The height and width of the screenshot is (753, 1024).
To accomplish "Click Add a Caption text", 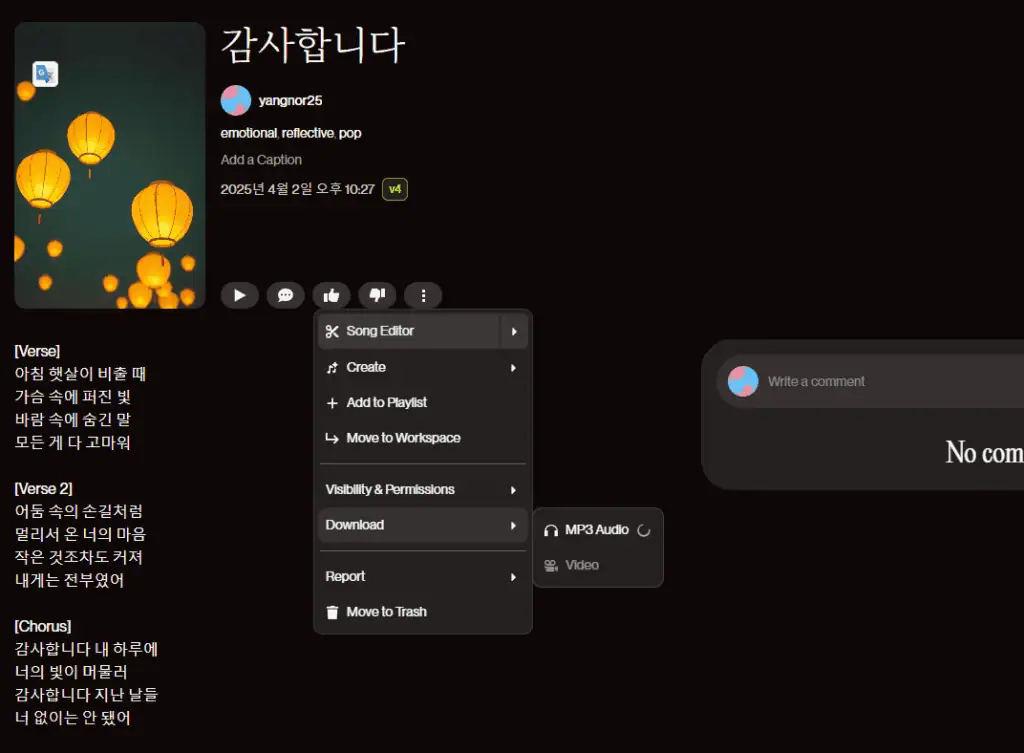I will (261, 160).
